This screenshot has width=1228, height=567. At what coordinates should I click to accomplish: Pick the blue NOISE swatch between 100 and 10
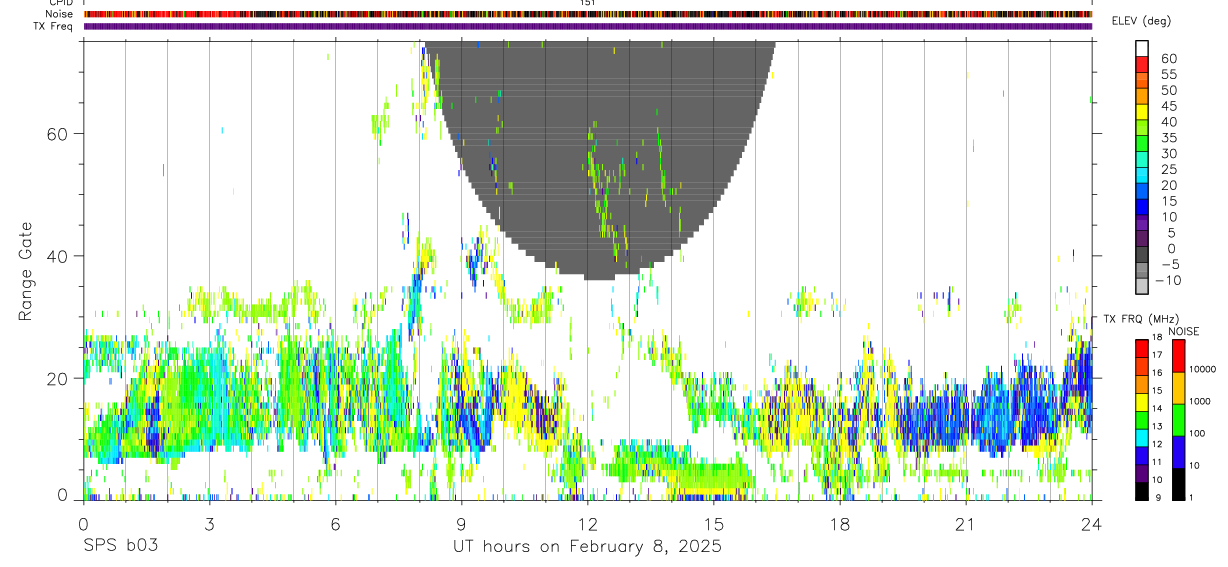[1178, 452]
